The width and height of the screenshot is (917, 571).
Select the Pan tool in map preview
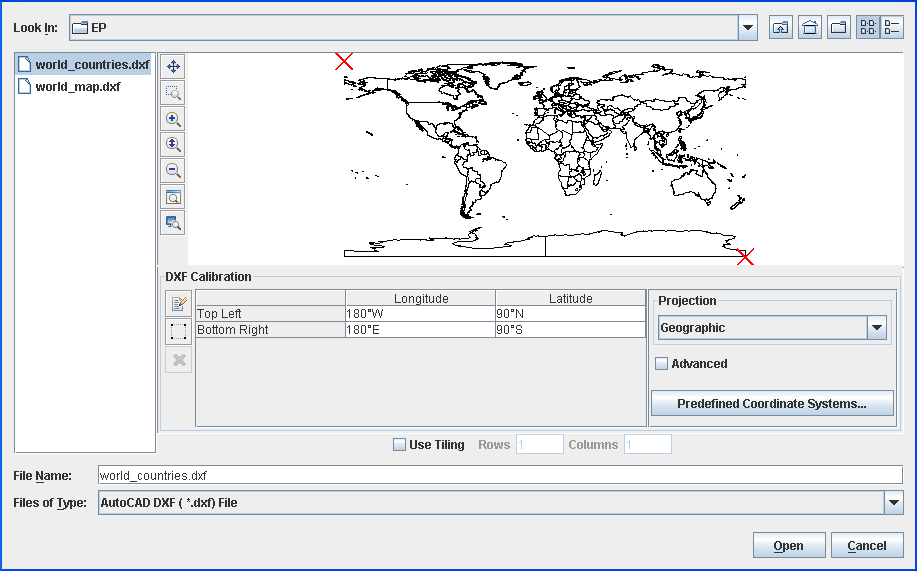coord(173,66)
